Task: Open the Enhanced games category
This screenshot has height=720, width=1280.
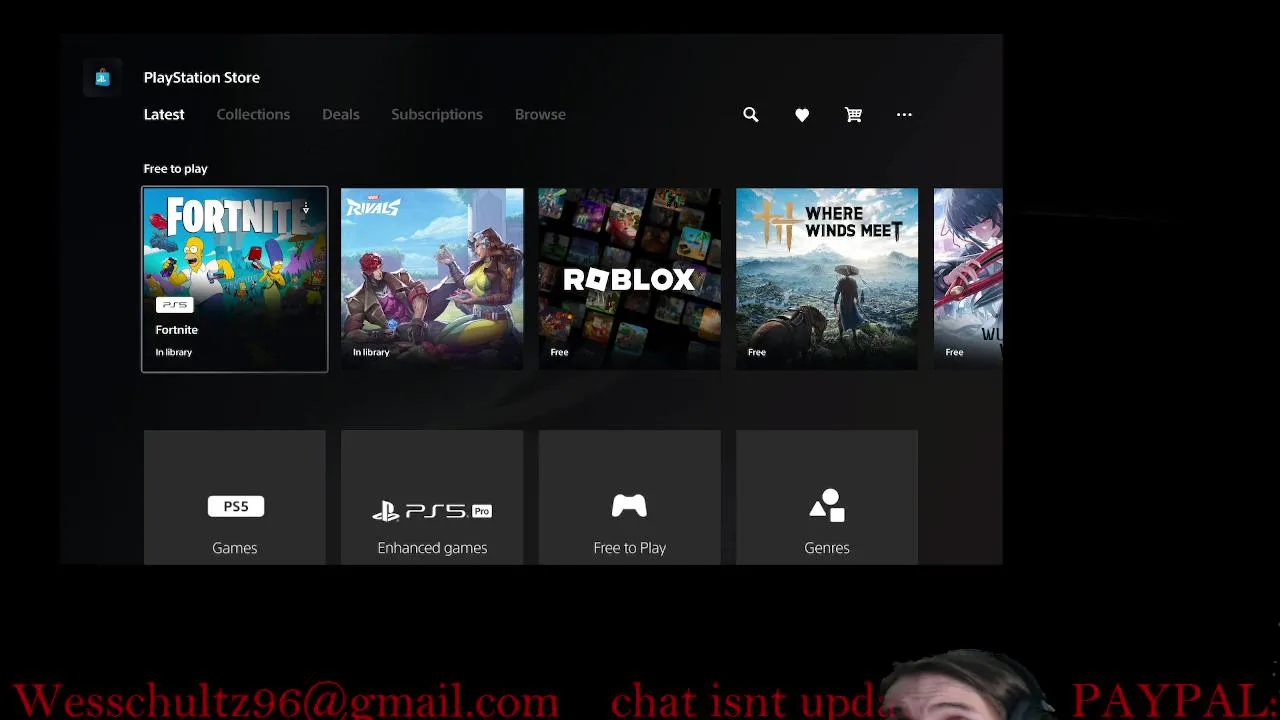Action: pyautogui.click(x=432, y=498)
